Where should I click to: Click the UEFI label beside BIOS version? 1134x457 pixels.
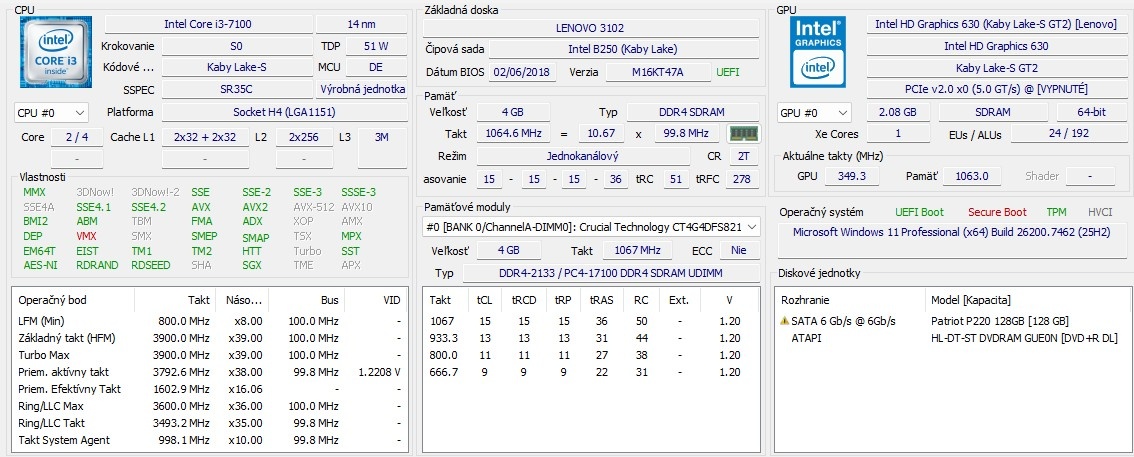tap(728, 72)
